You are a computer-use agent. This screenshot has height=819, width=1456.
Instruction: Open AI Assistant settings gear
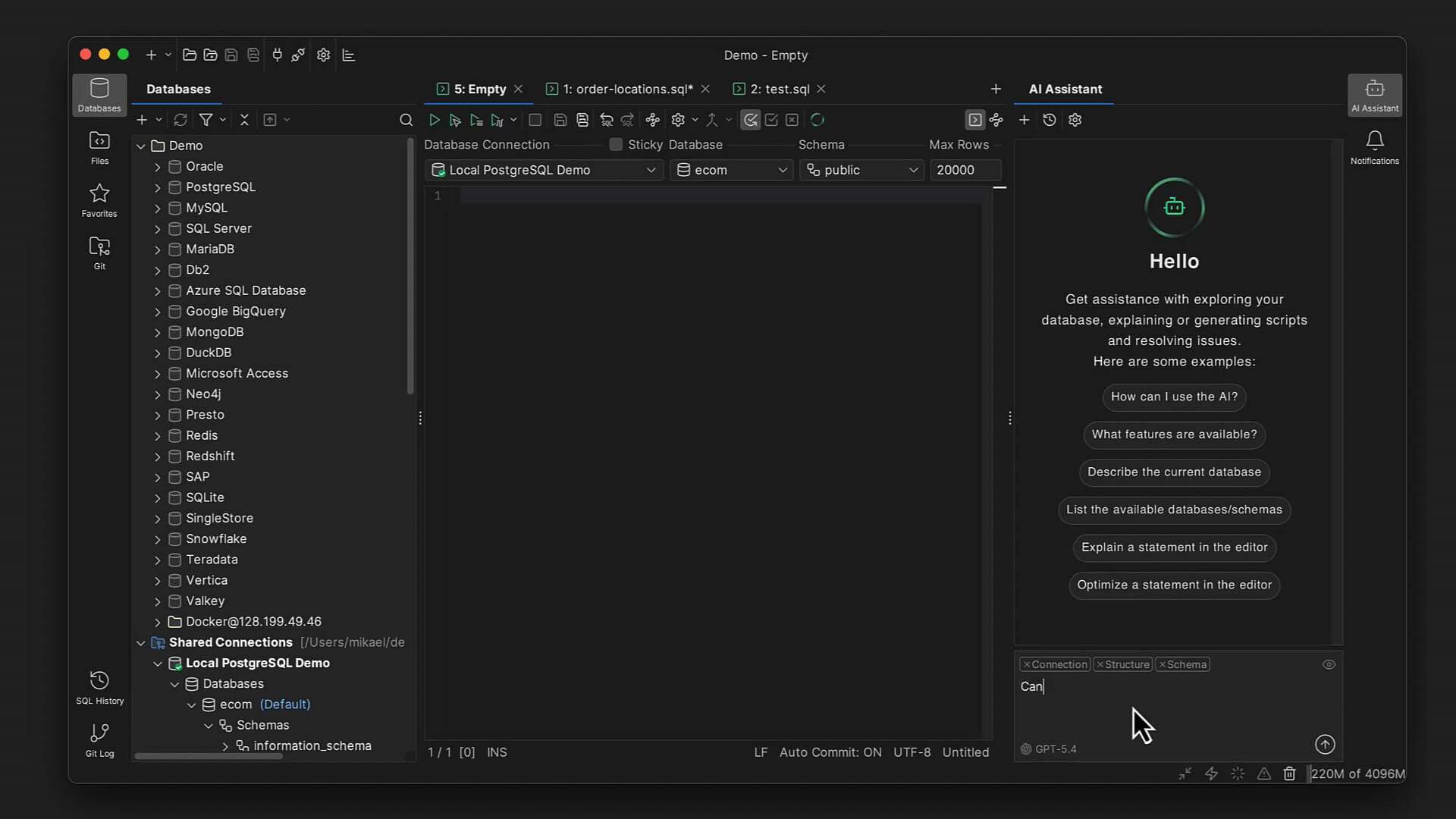(x=1075, y=120)
